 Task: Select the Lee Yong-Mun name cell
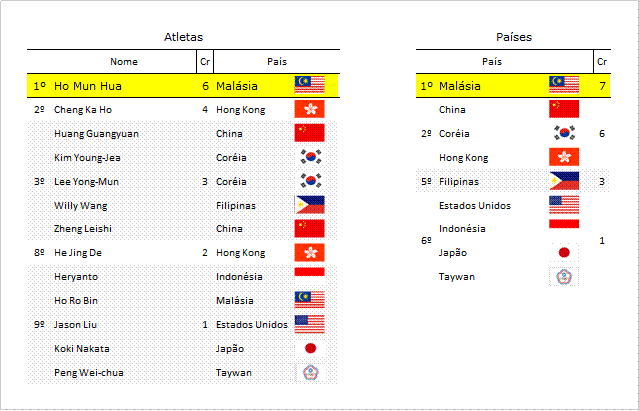pyautogui.click(x=86, y=182)
